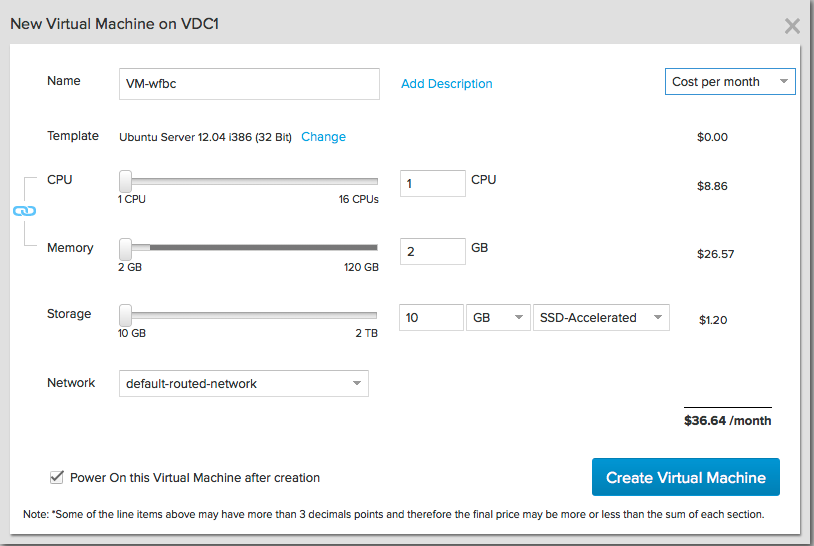The image size is (814, 546).
Task: Click the CPU slider track at 16 CPUs end
Action: (374, 181)
